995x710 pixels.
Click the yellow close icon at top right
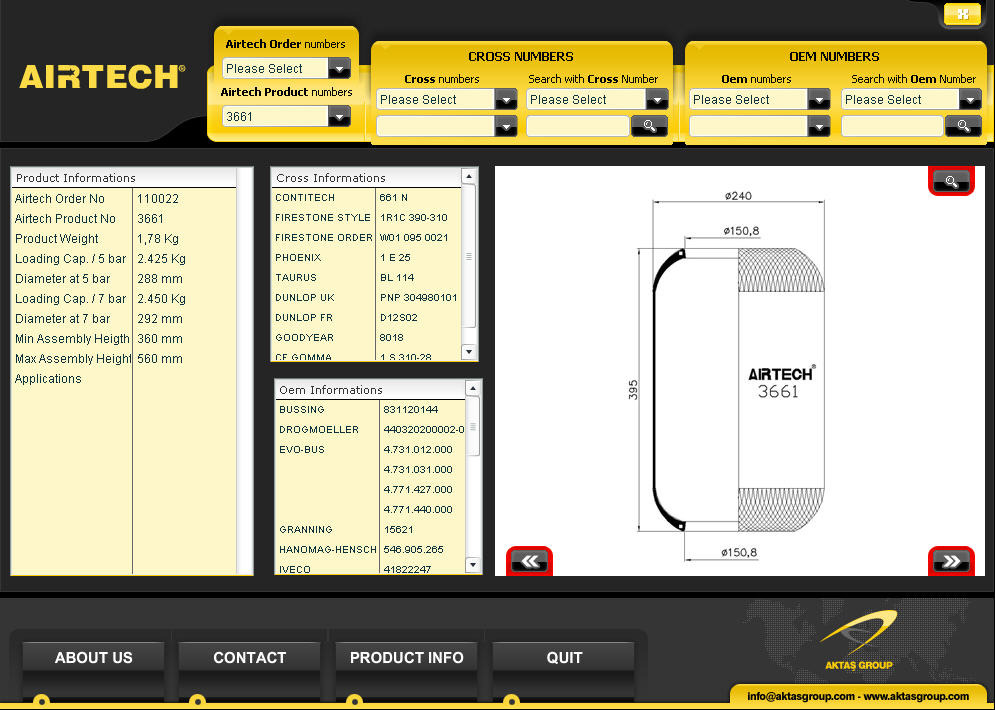coord(962,14)
